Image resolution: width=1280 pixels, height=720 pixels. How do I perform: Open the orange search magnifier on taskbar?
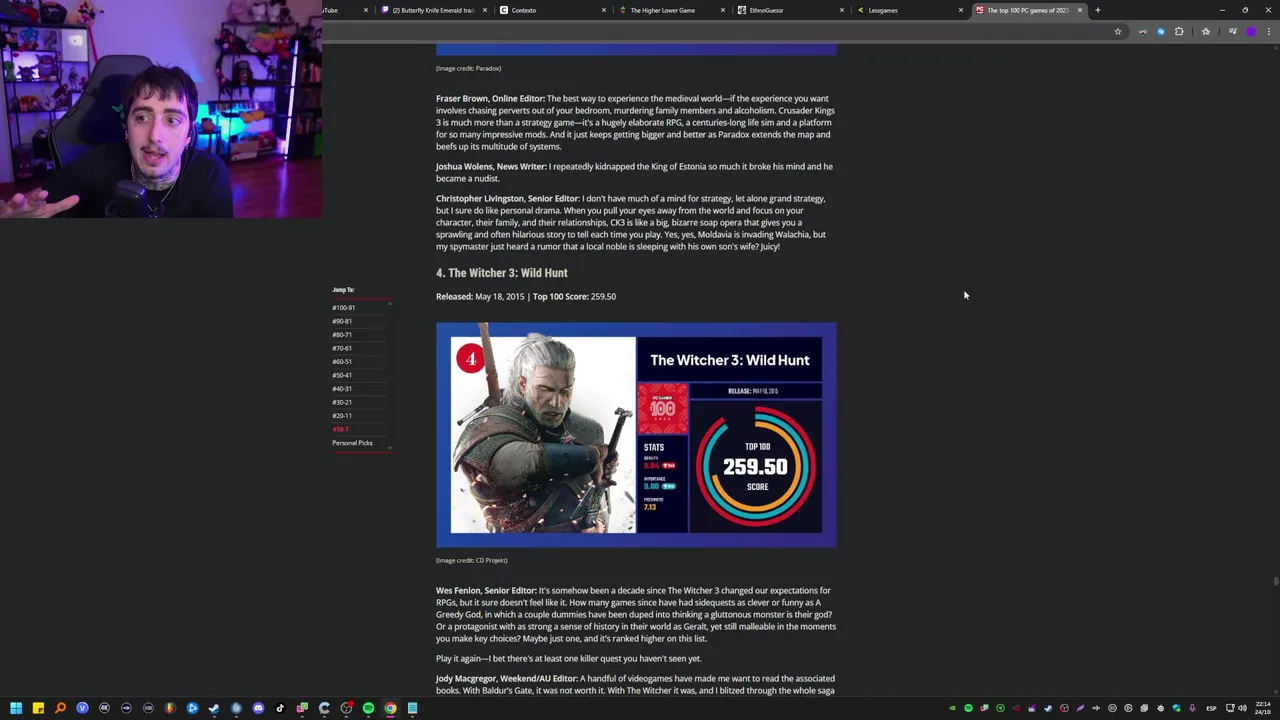(60, 708)
